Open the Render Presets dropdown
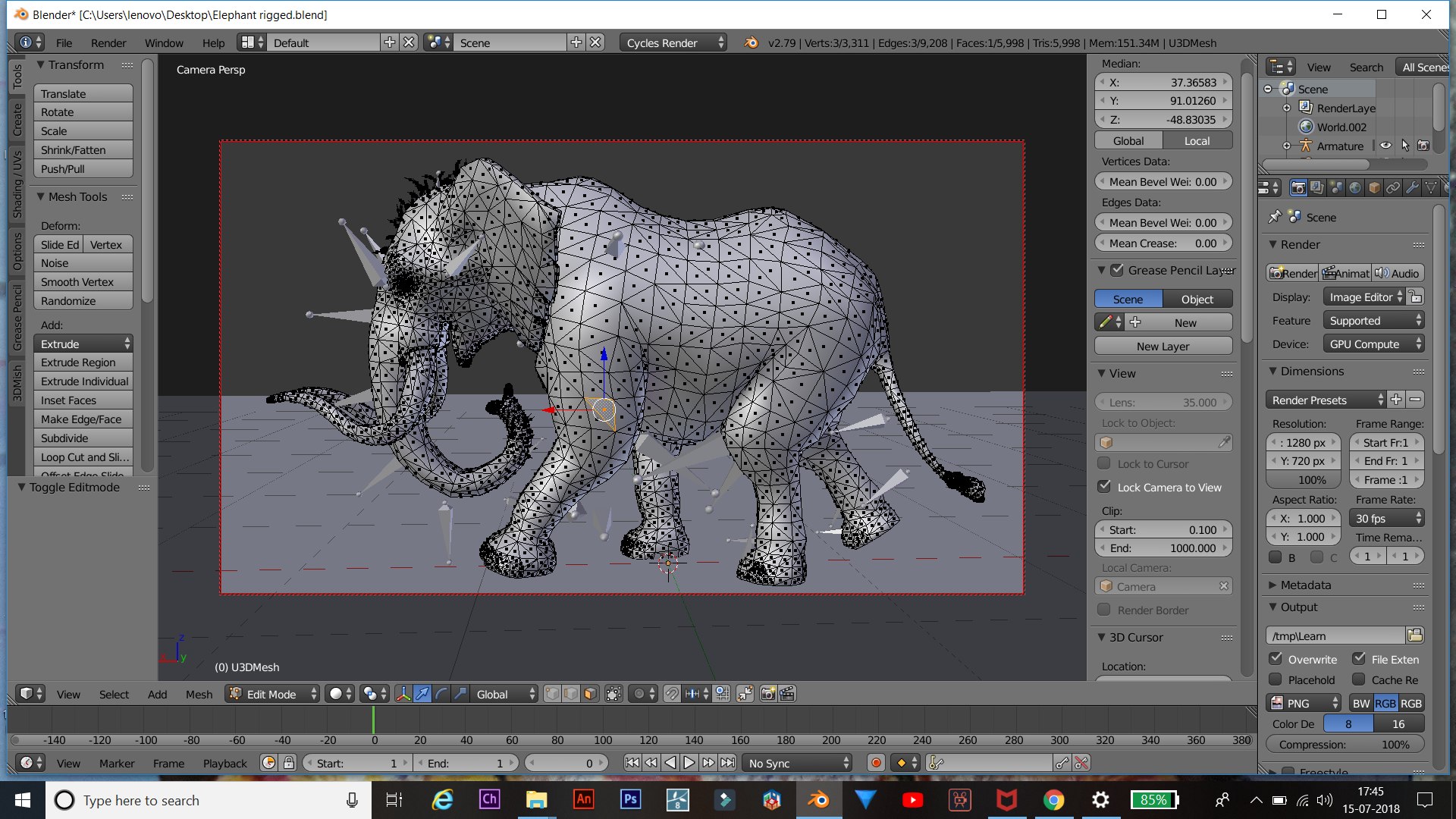1456x819 pixels. (x=1326, y=400)
